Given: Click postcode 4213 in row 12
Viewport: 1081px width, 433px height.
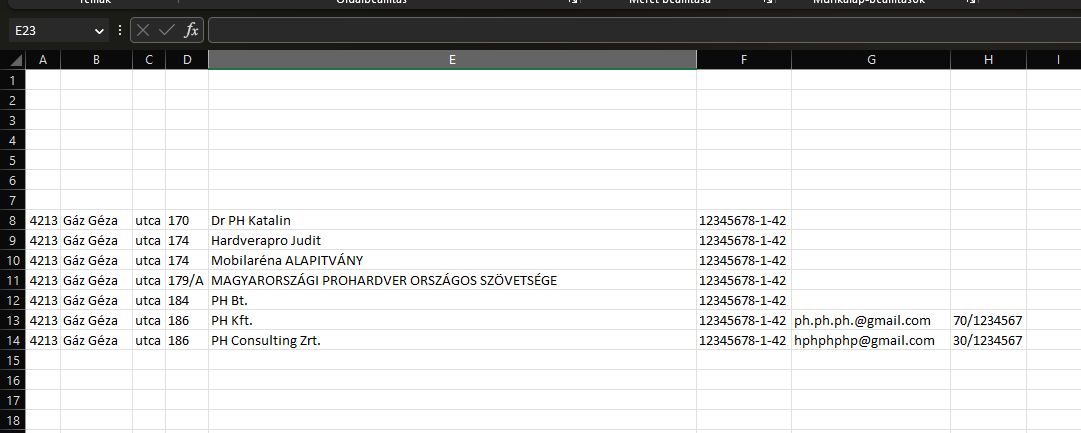Looking at the screenshot, I should (43, 301).
